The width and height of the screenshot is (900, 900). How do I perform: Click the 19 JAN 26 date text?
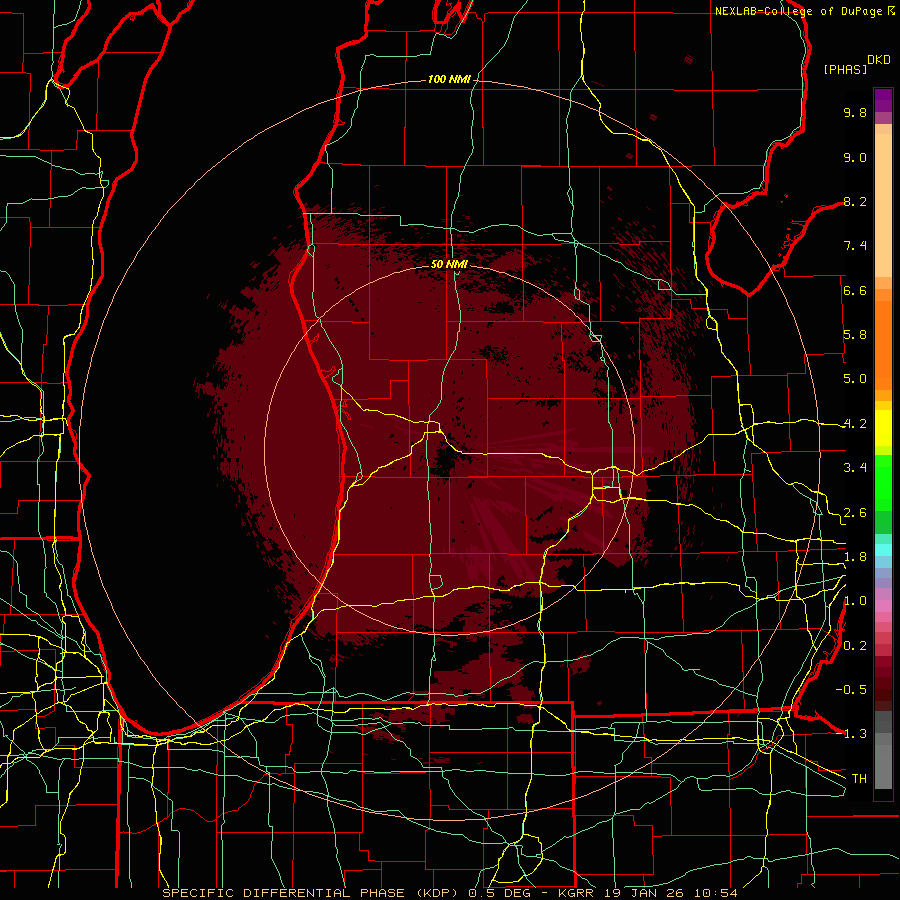(x=645, y=893)
